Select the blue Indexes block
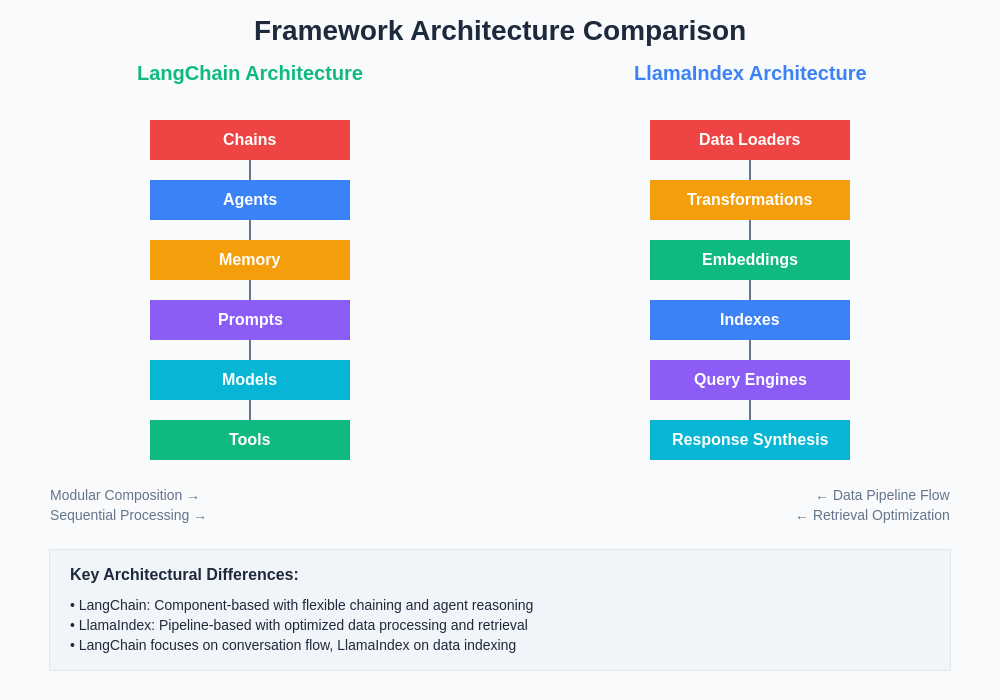The width and height of the screenshot is (1000, 700). pyautogui.click(x=750, y=320)
